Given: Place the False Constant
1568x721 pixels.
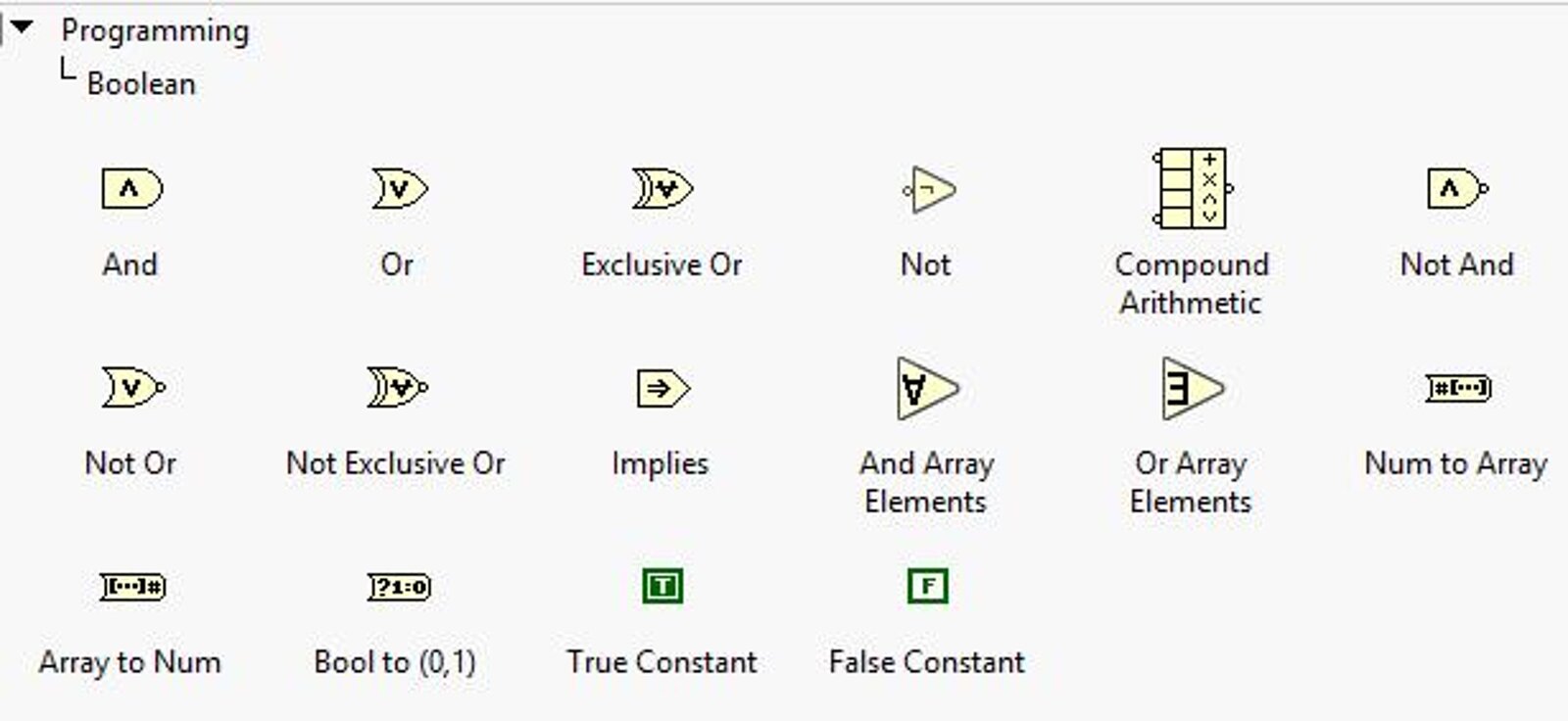Looking at the screenshot, I should [x=927, y=586].
